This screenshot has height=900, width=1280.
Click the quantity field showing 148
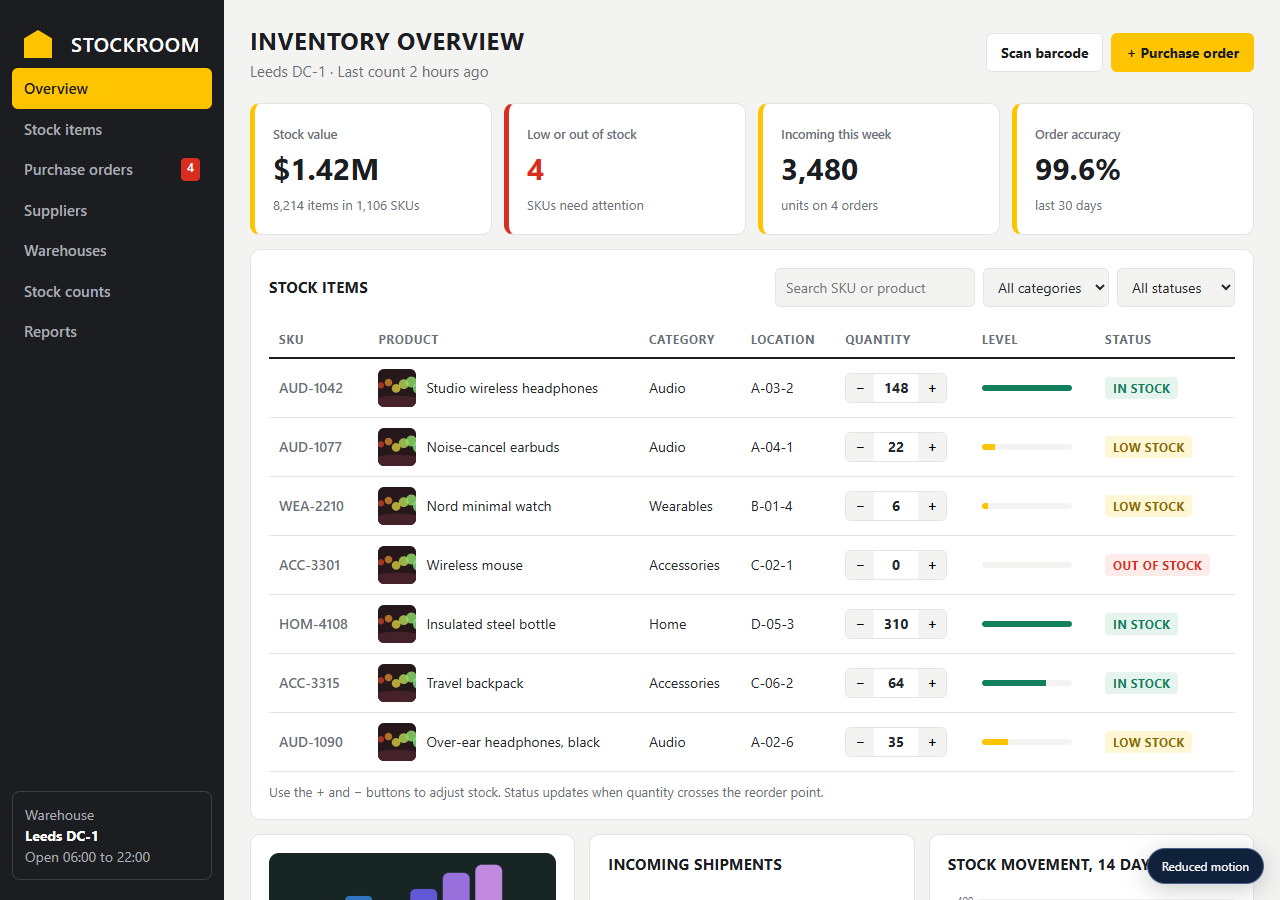[896, 388]
